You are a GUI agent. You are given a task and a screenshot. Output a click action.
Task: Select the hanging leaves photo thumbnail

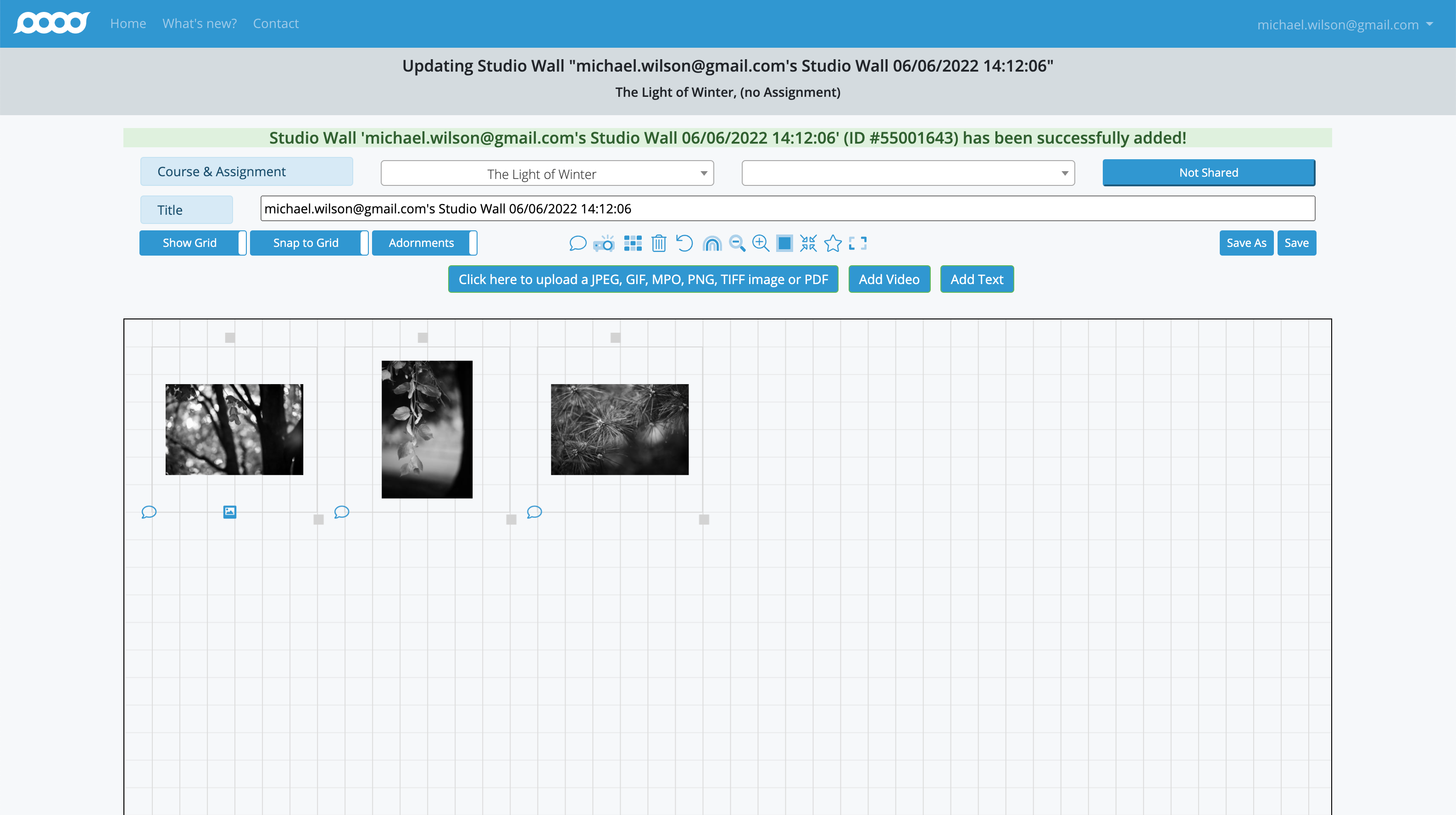(x=427, y=429)
